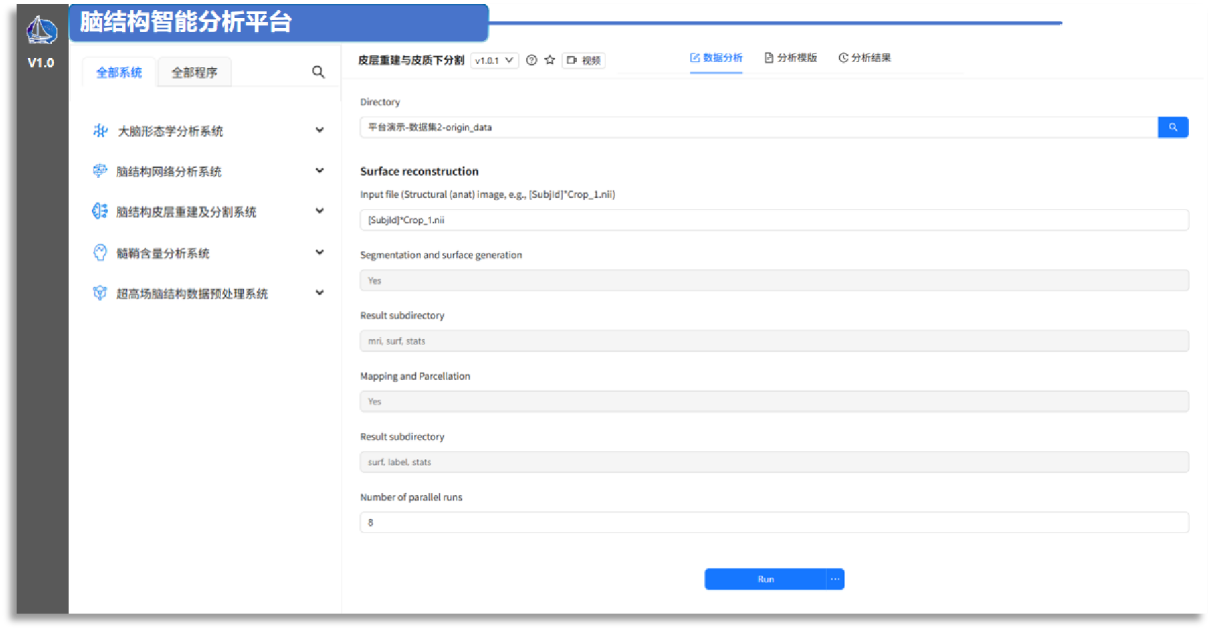Switch to the 分析结果 tab
Image resolution: width=1211 pixels, height=631 pixels.
864,58
